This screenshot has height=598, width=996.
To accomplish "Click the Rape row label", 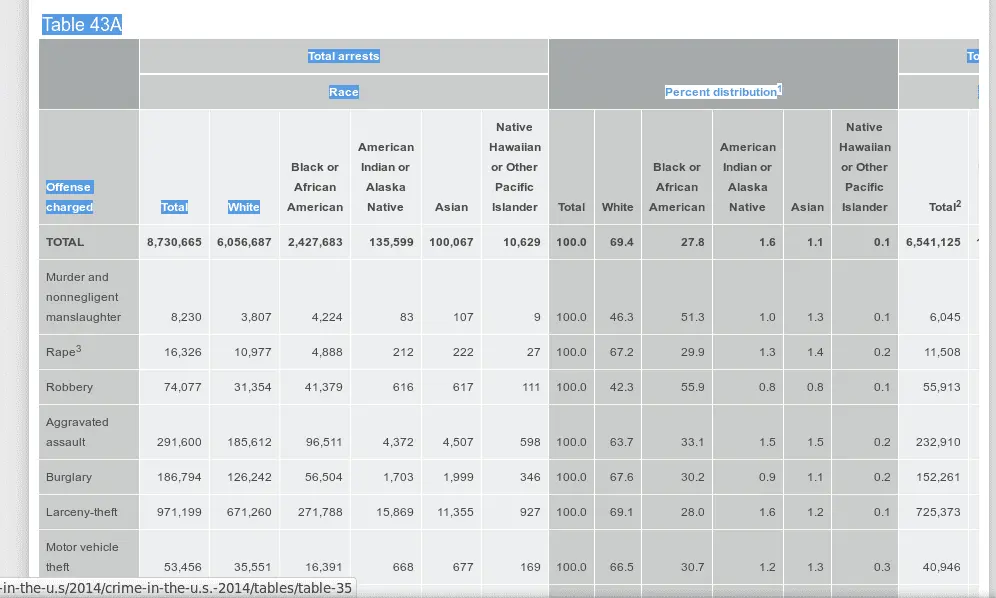I will [60, 352].
